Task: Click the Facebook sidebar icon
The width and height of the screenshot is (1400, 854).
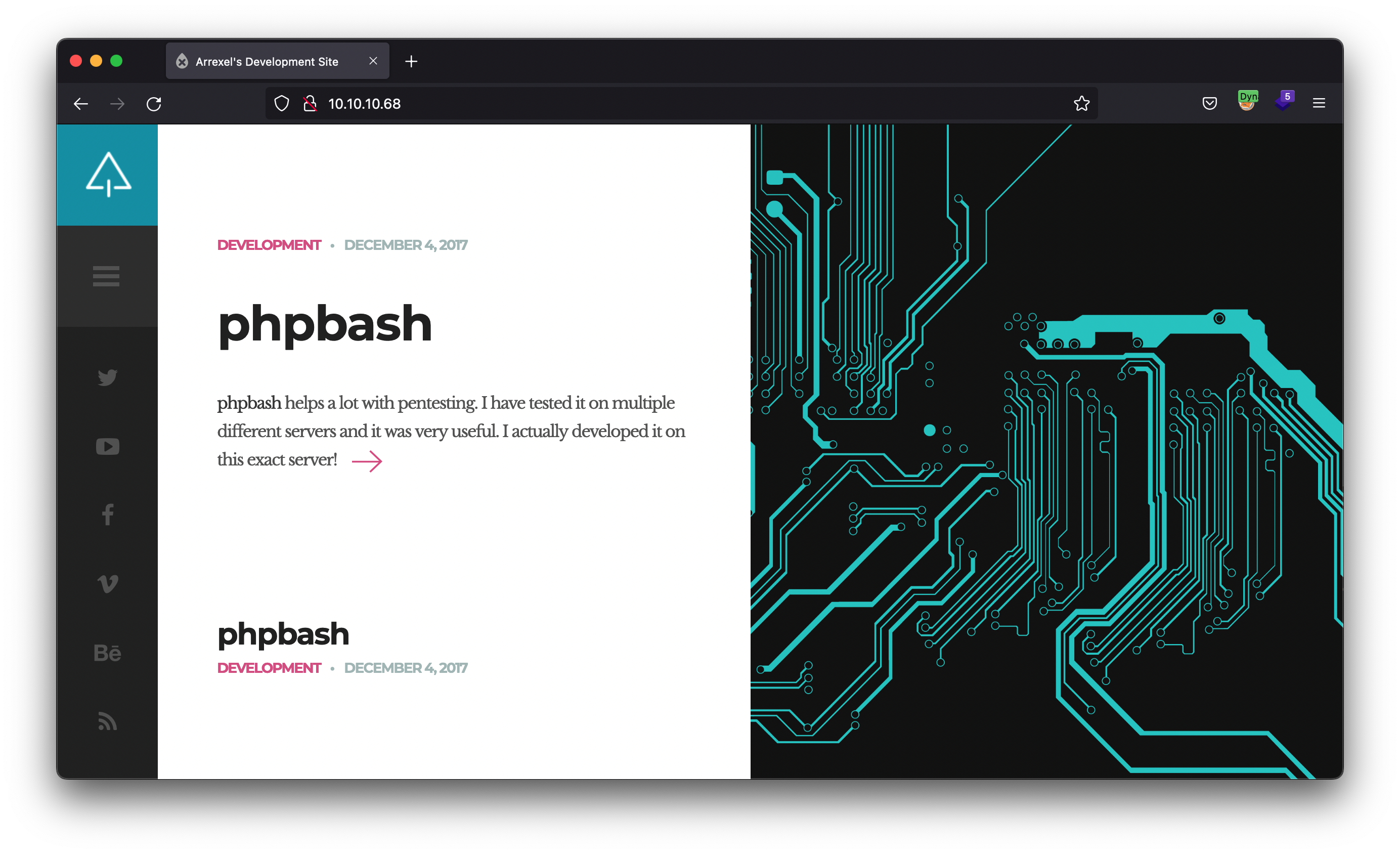Action: pyautogui.click(x=107, y=515)
